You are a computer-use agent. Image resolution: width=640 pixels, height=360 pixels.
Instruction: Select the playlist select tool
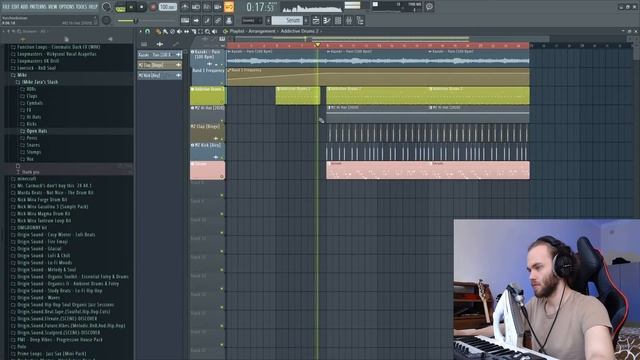(200, 31)
